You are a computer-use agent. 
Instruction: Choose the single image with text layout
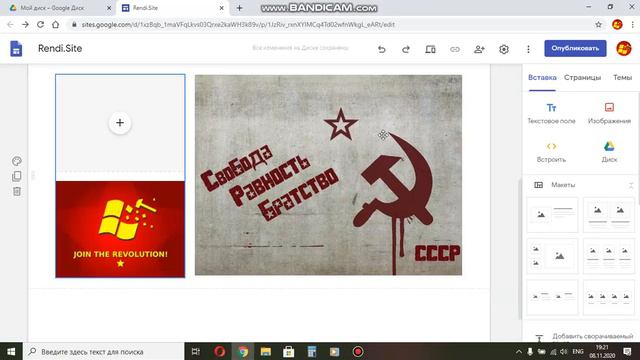point(552,215)
